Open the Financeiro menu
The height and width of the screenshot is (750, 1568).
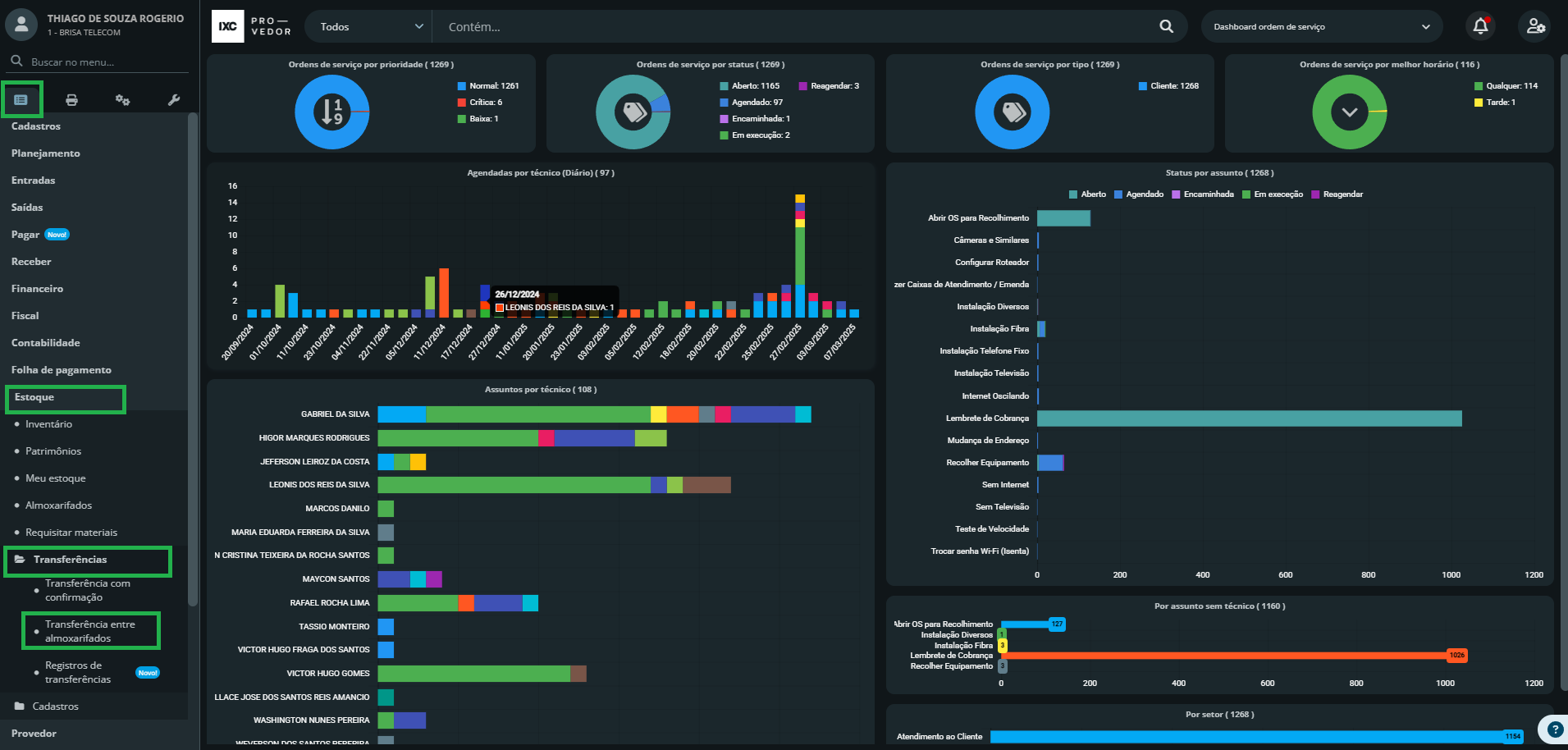[x=37, y=289]
